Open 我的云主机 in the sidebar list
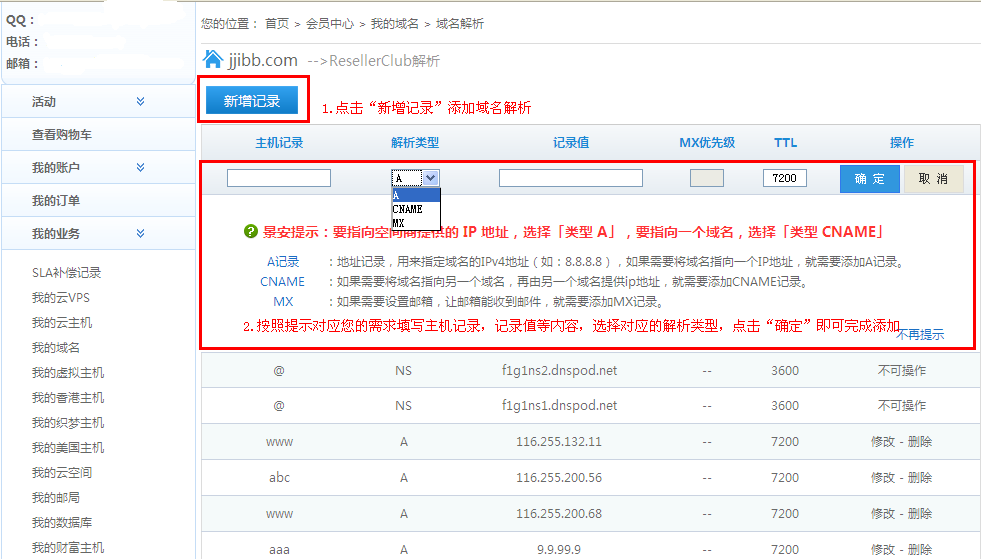This screenshot has width=981, height=559. point(62,323)
